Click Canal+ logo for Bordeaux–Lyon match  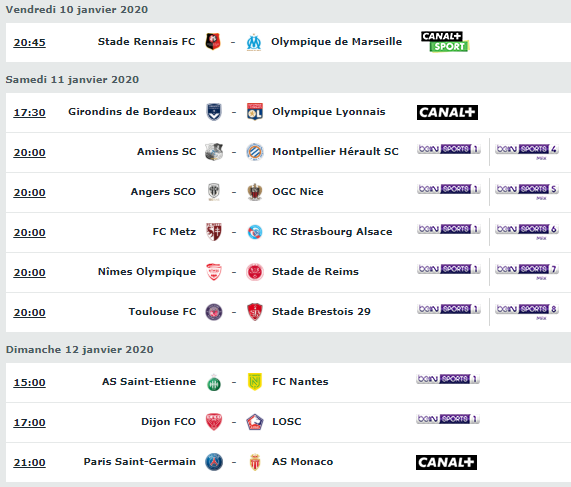pyautogui.click(x=447, y=112)
